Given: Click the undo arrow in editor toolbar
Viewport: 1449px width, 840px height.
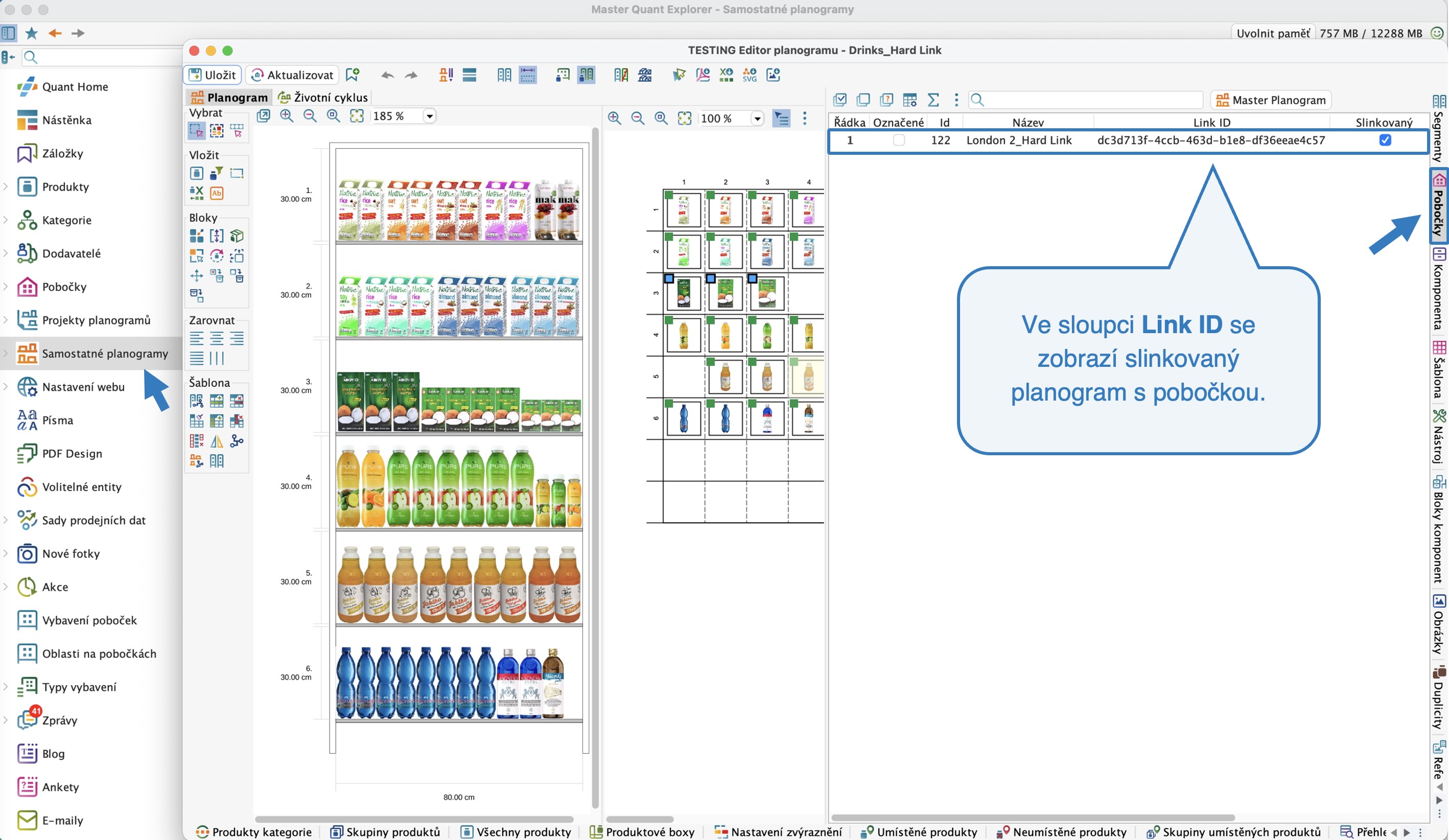Looking at the screenshot, I should (x=387, y=75).
